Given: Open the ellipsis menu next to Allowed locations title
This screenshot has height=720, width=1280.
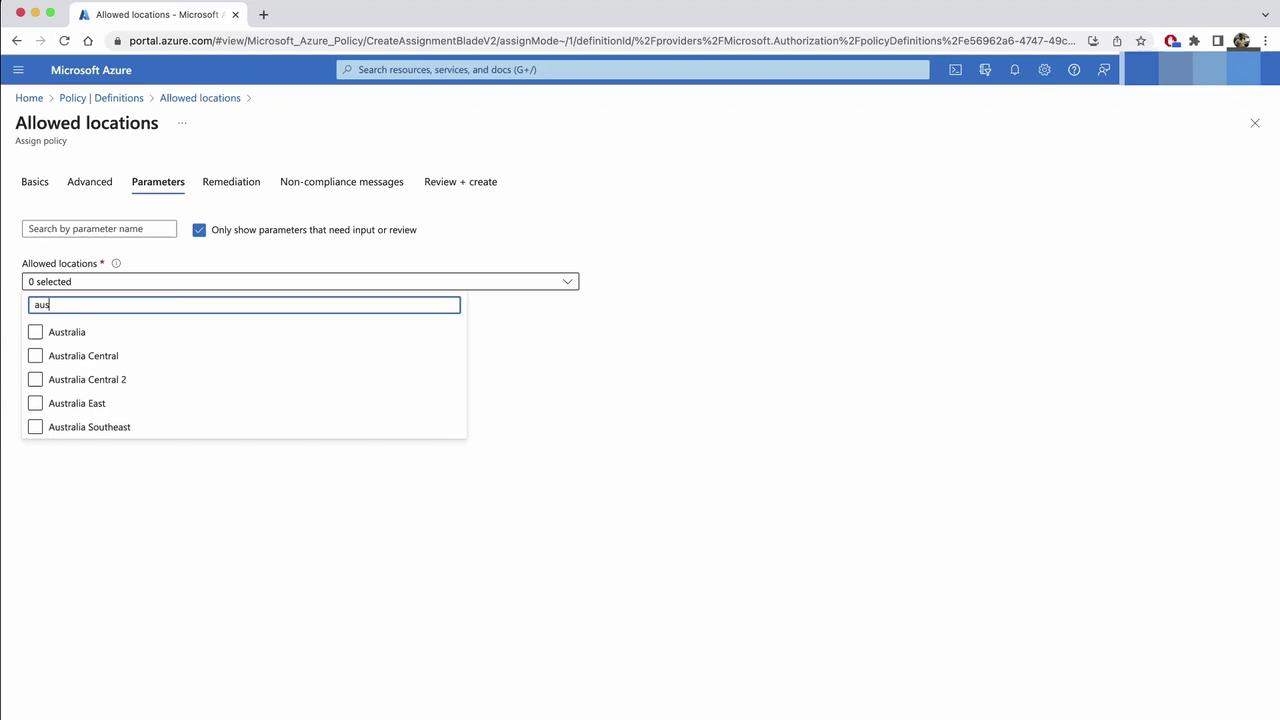Looking at the screenshot, I should pos(182,123).
